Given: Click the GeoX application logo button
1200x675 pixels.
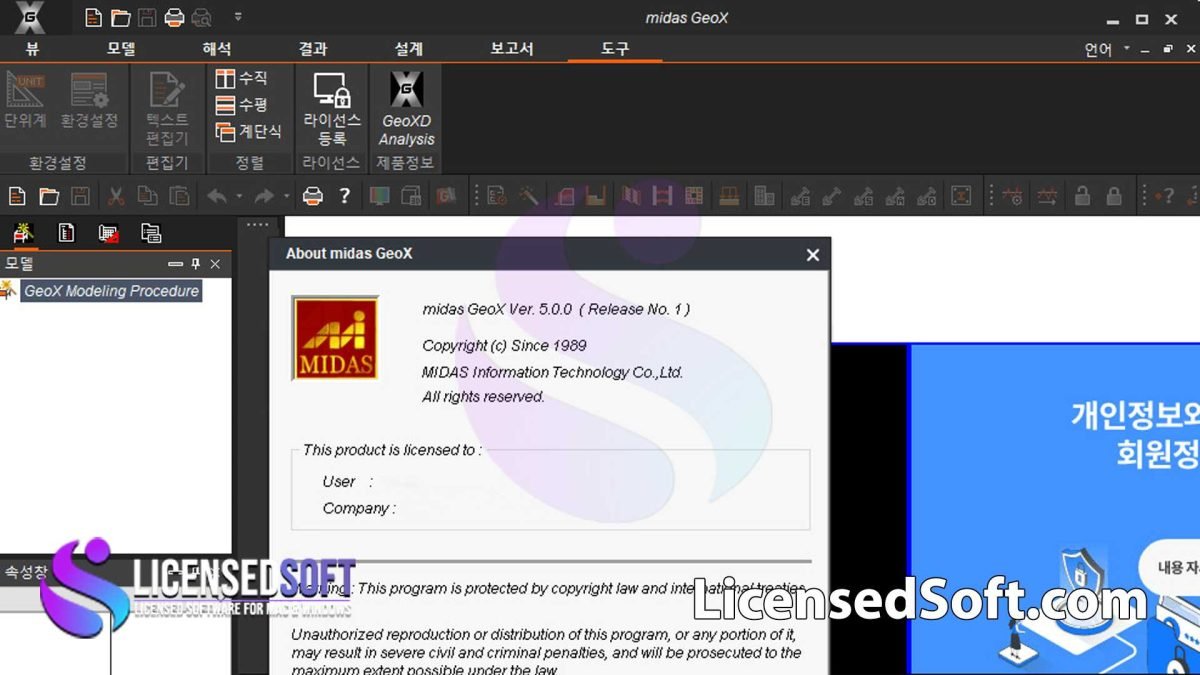Looking at the screenshot, I should pos(29,17).
